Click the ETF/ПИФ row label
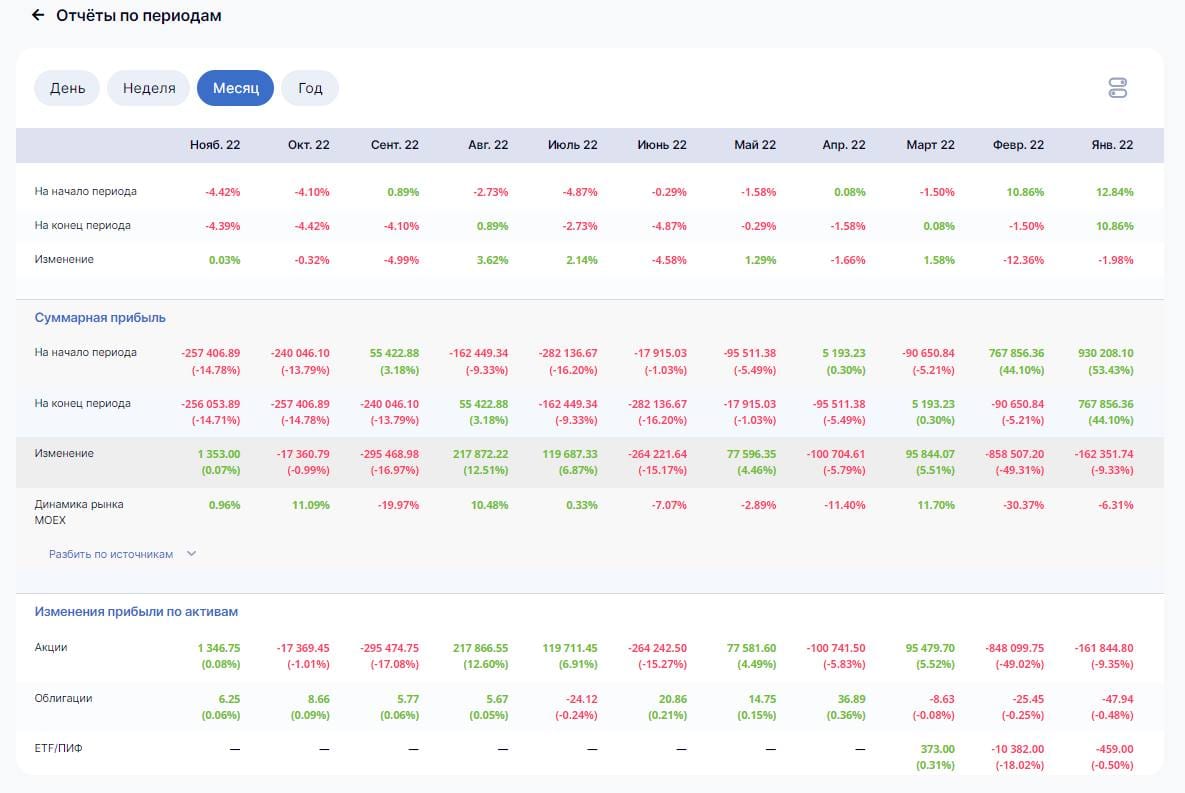1185x793 pixels. point(58,748)
